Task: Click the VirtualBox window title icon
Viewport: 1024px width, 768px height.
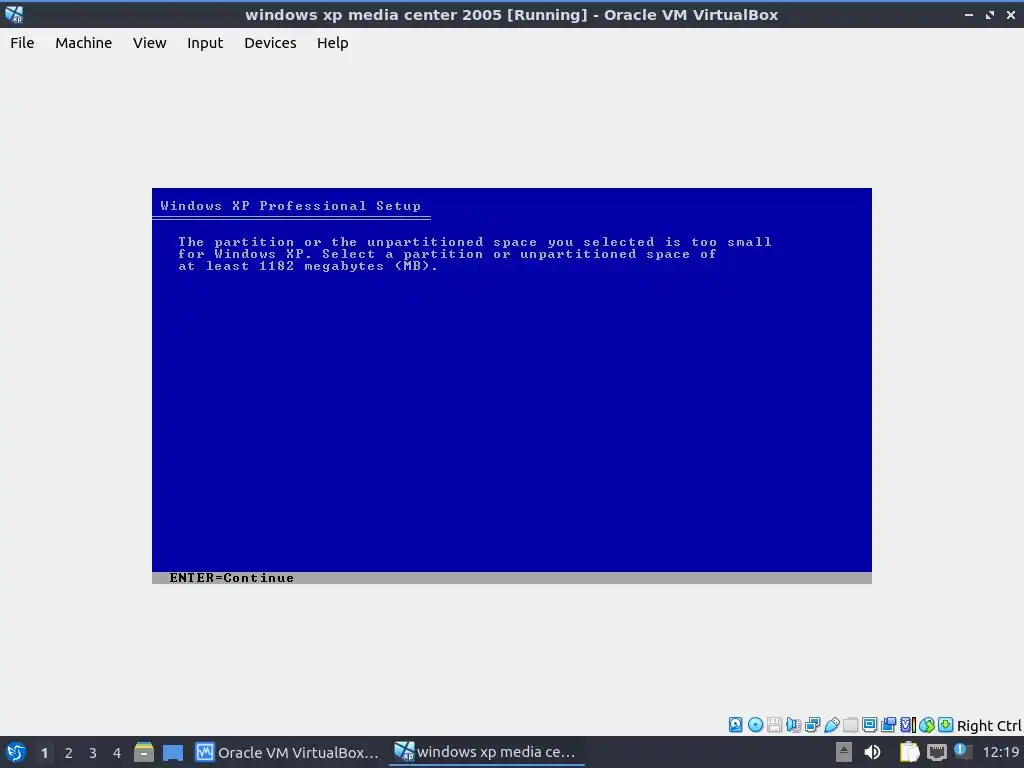Action: 14,14
